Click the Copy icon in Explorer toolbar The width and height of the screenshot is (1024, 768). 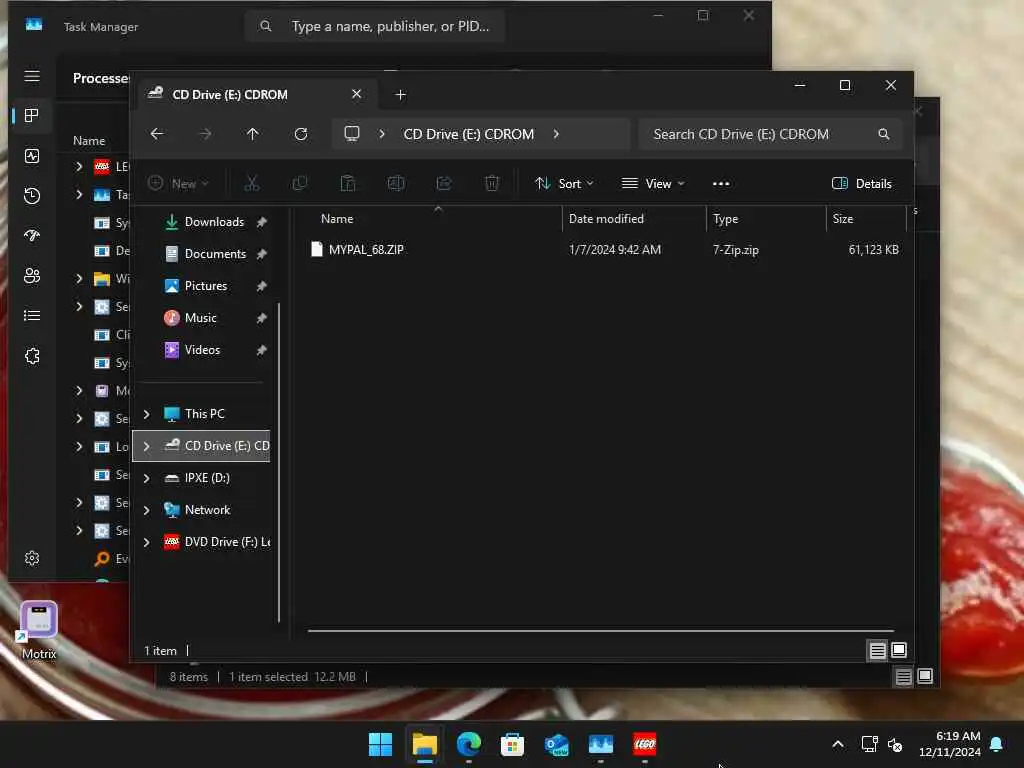tap(300, 184)
